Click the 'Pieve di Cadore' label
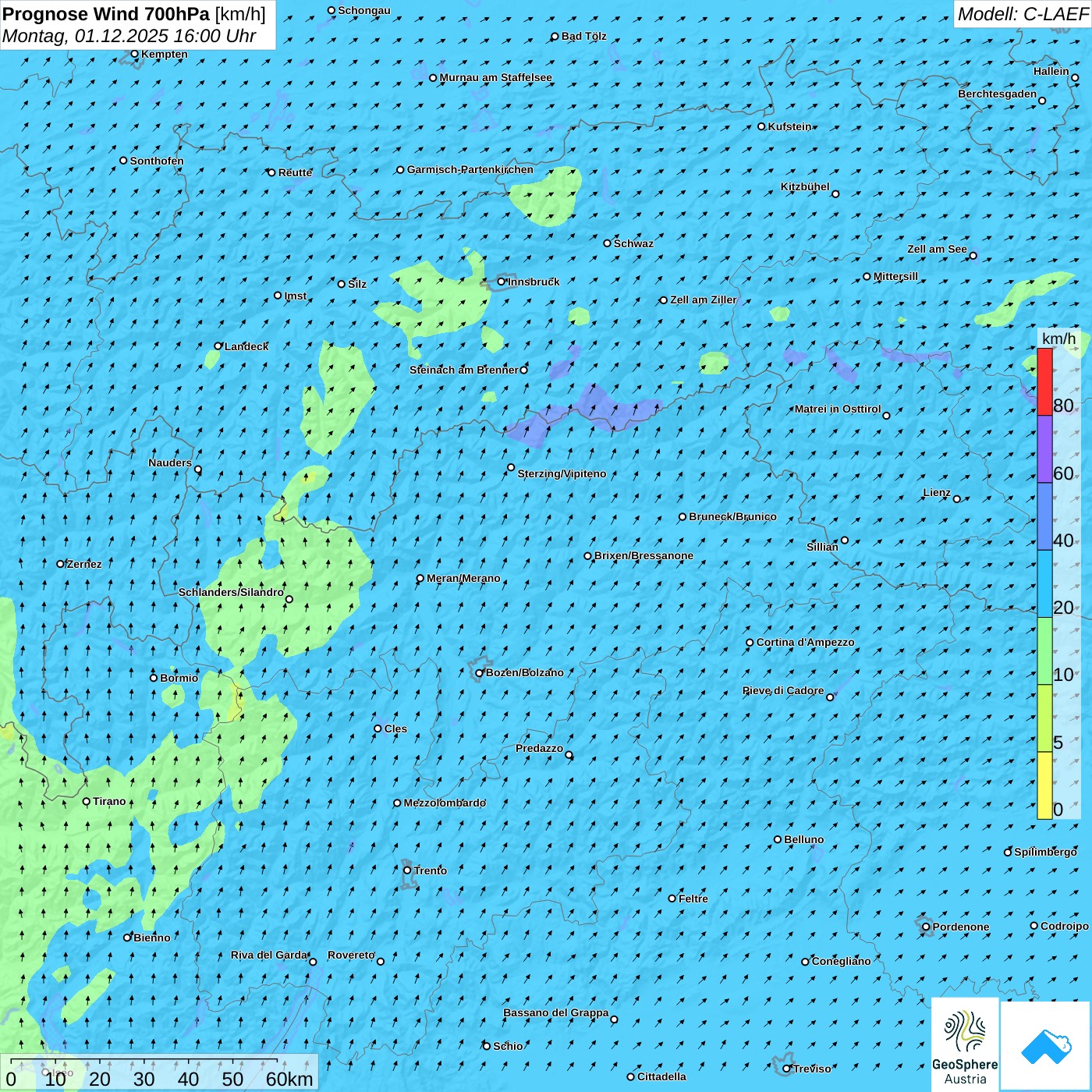This screenshot has width=1092, height=1092. (783, 691)
